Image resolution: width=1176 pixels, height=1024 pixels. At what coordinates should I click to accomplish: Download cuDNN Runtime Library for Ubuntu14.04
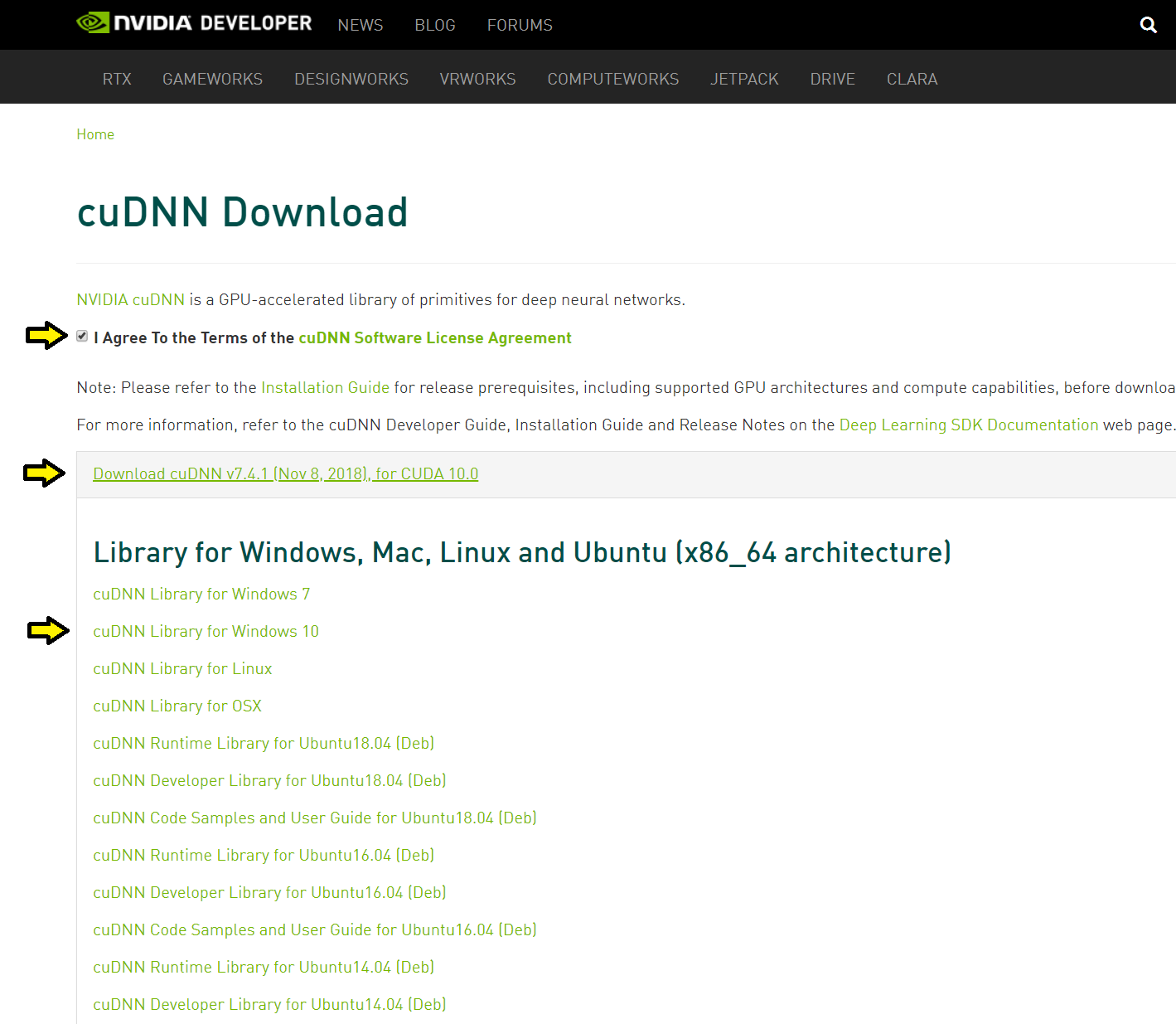click(264, 967)
